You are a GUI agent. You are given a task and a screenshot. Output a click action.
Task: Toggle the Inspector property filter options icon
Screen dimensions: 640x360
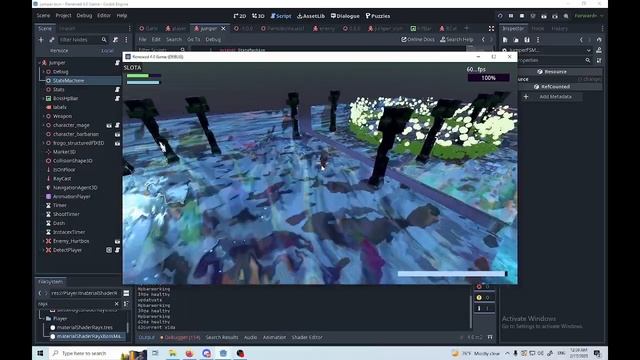tap(599, 60)
